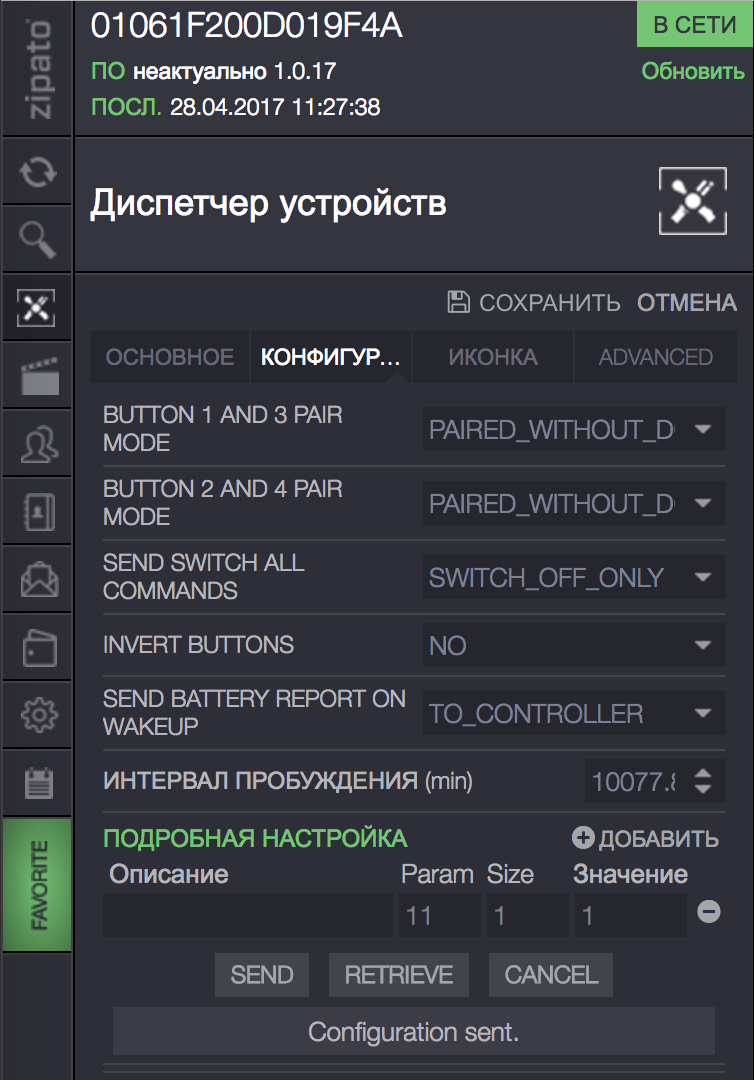
Task: Open Send Switch All Commands dropdown
Action: [574, 577]
